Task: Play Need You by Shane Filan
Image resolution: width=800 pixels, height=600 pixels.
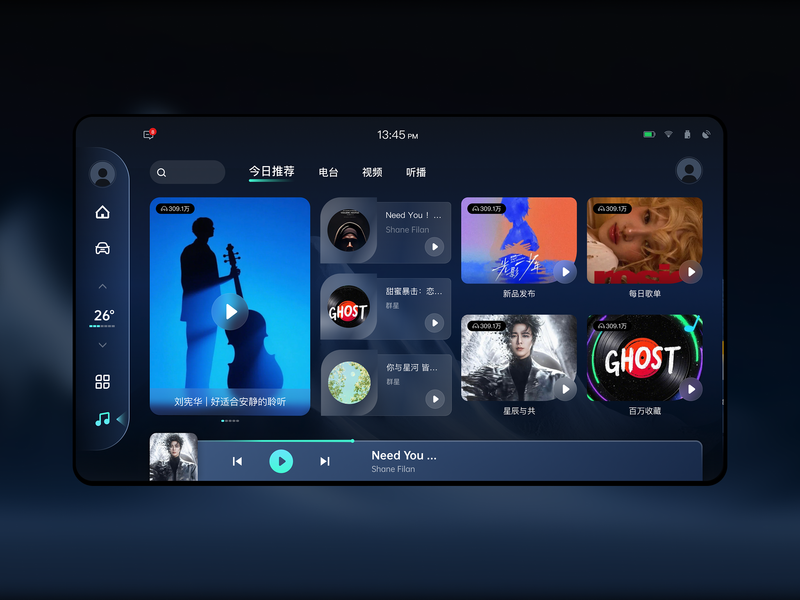Action: (x=434, y=247)
